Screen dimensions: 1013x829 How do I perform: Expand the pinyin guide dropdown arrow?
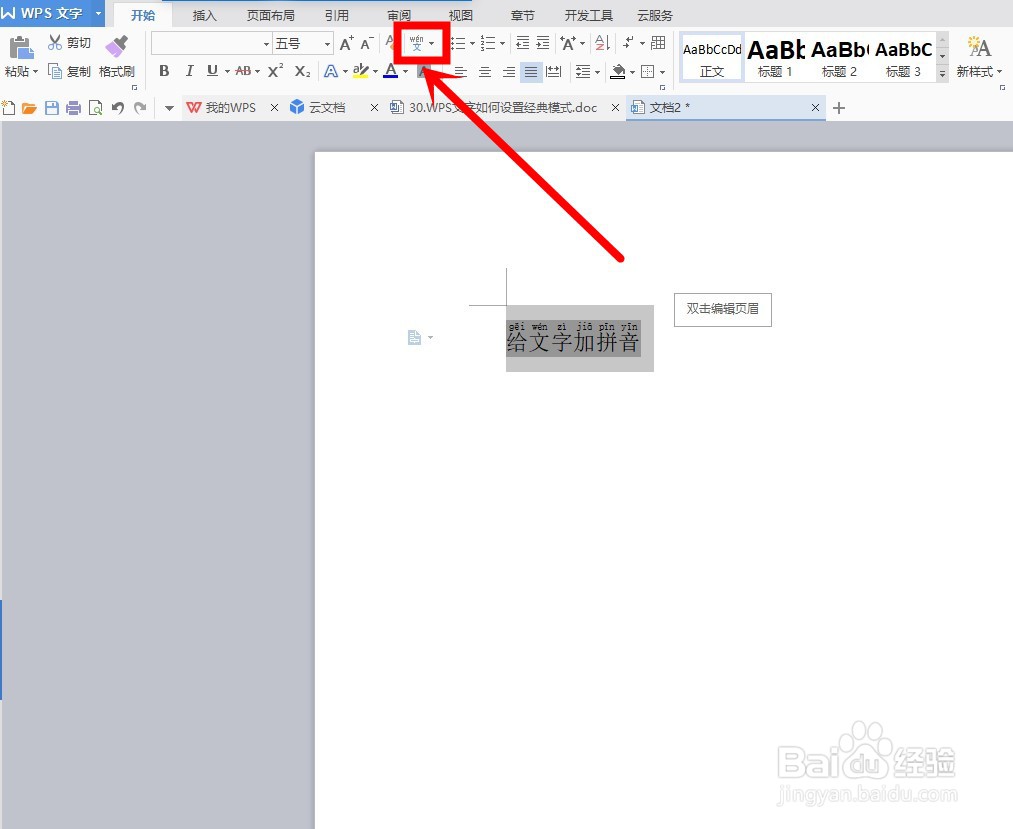tap(432, 43)
